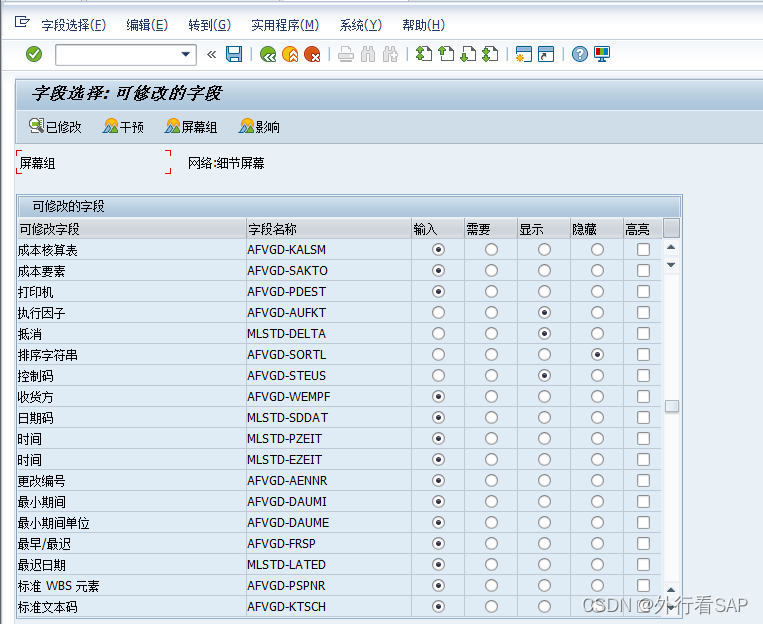Click the vertical scrollbar thumb
Screen dimensions: 763x624
672,406
